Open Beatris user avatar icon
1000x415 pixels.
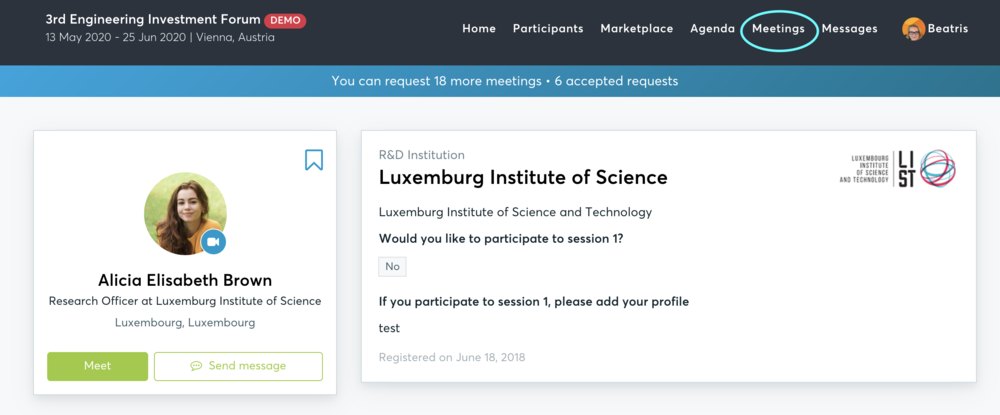tap(913, 29)
